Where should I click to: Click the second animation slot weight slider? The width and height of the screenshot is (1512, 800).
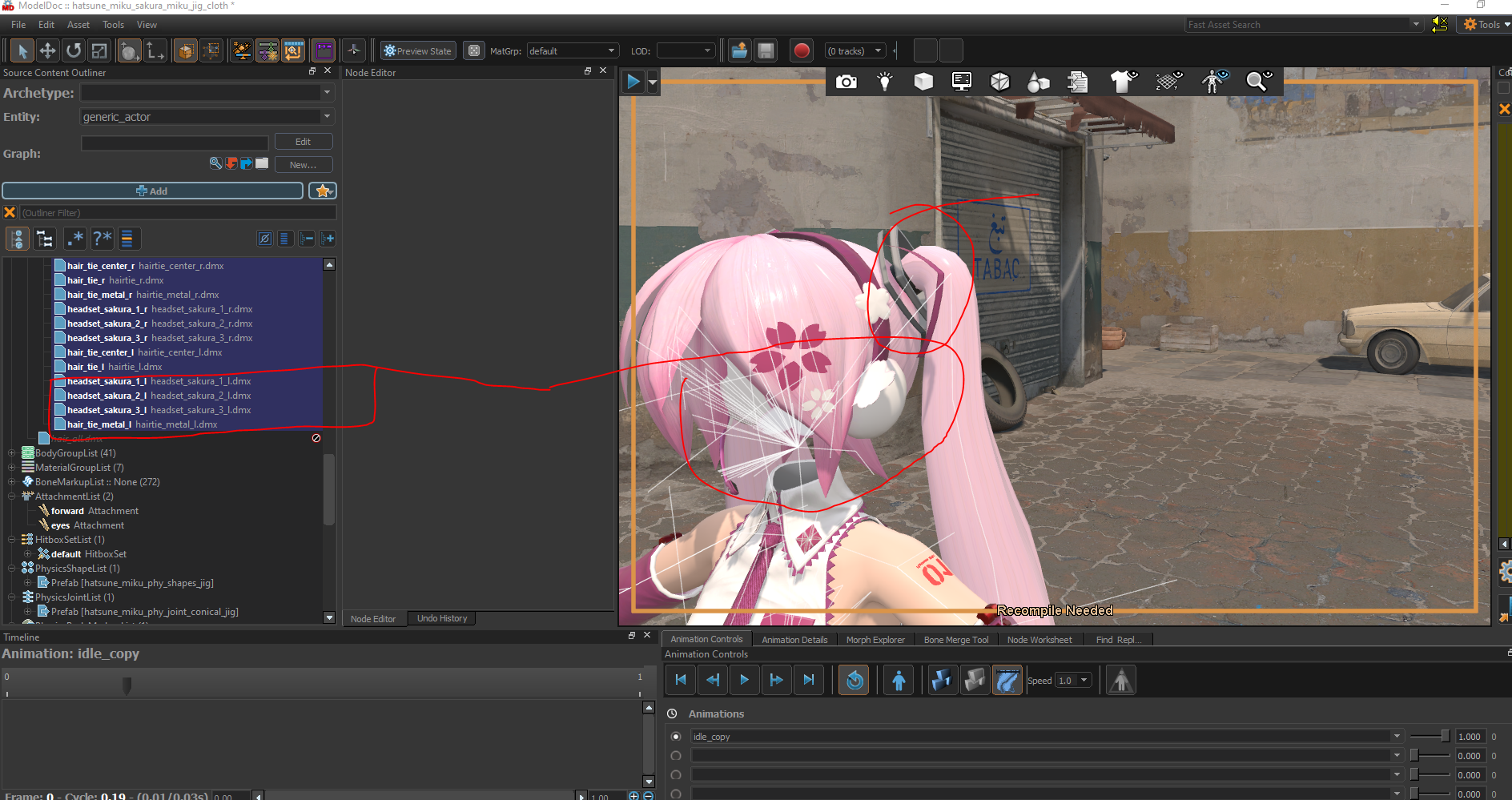point(1430,756)
